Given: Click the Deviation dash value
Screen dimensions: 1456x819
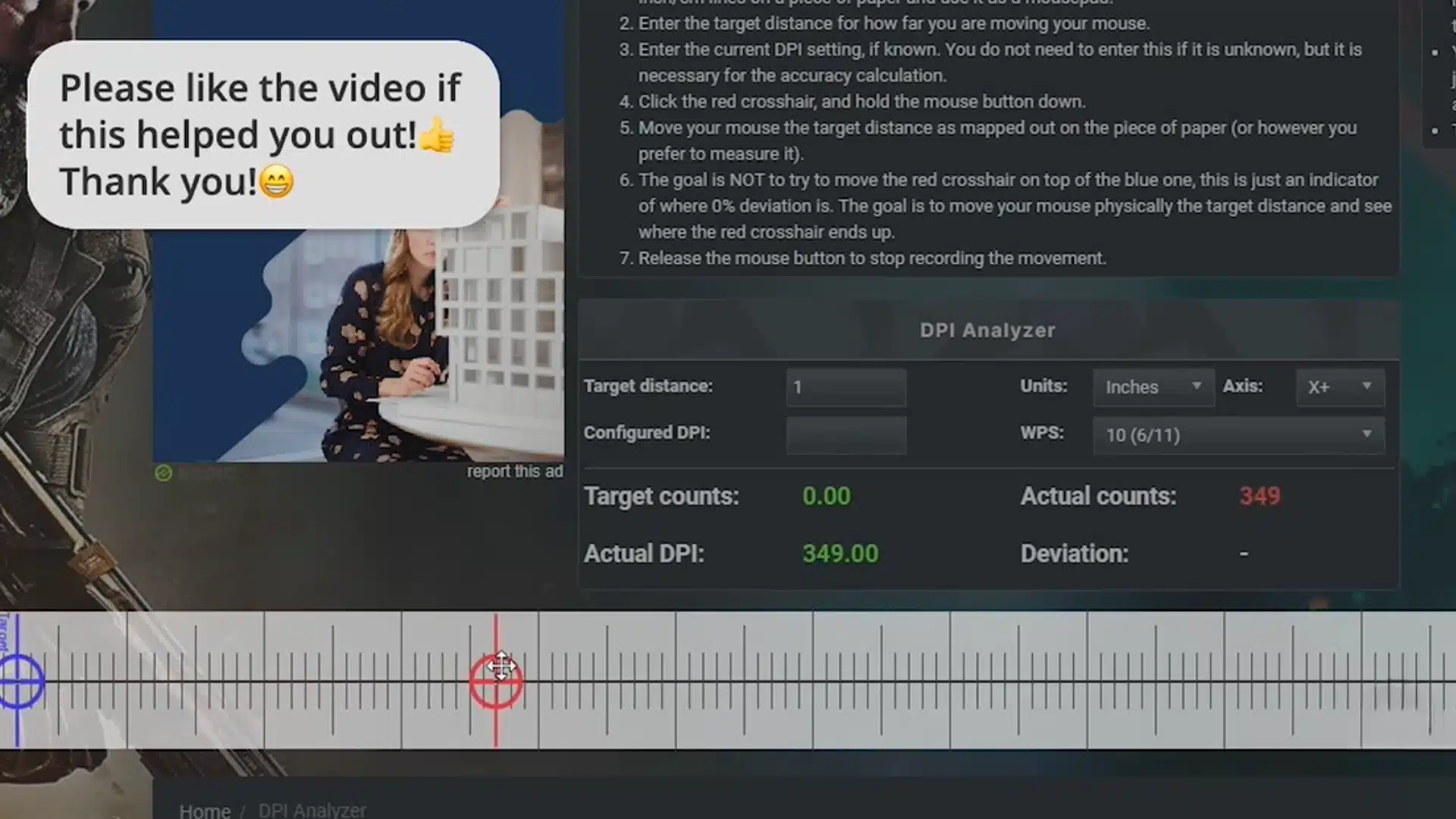Looking at the screenshot, I should click(1244, 554).
